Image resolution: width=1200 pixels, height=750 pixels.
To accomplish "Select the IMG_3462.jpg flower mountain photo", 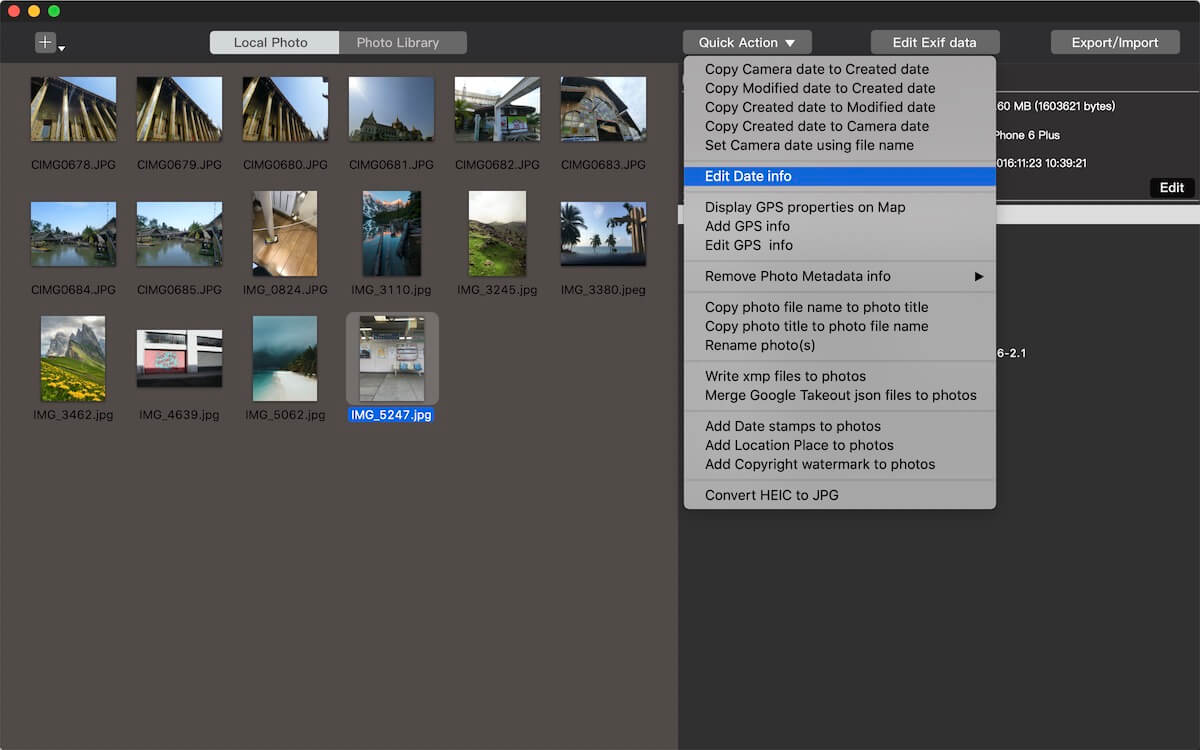I will pyautogui.click(x=73, y=357).
